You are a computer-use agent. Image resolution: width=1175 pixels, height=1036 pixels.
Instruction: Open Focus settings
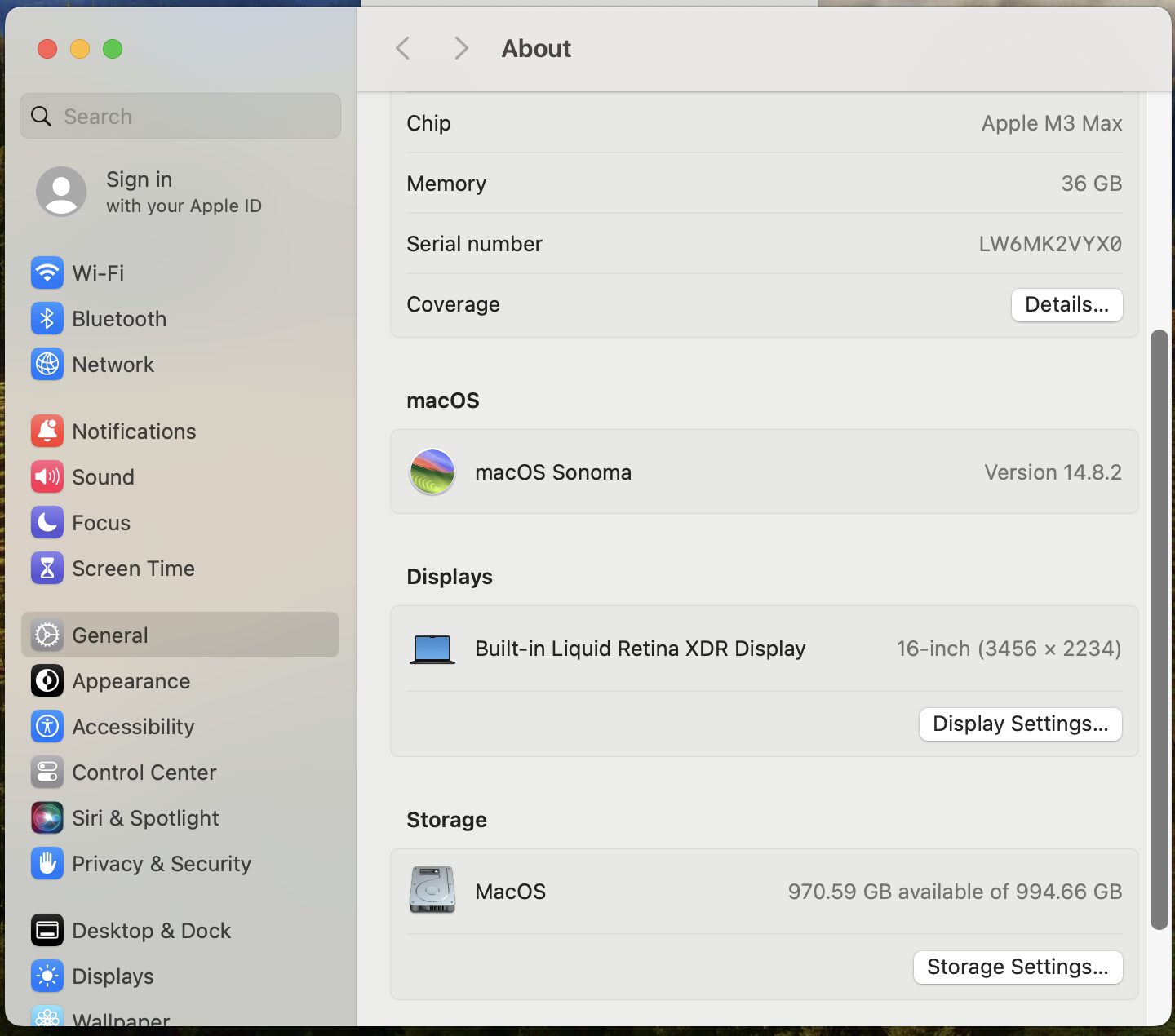coord(100,523)
